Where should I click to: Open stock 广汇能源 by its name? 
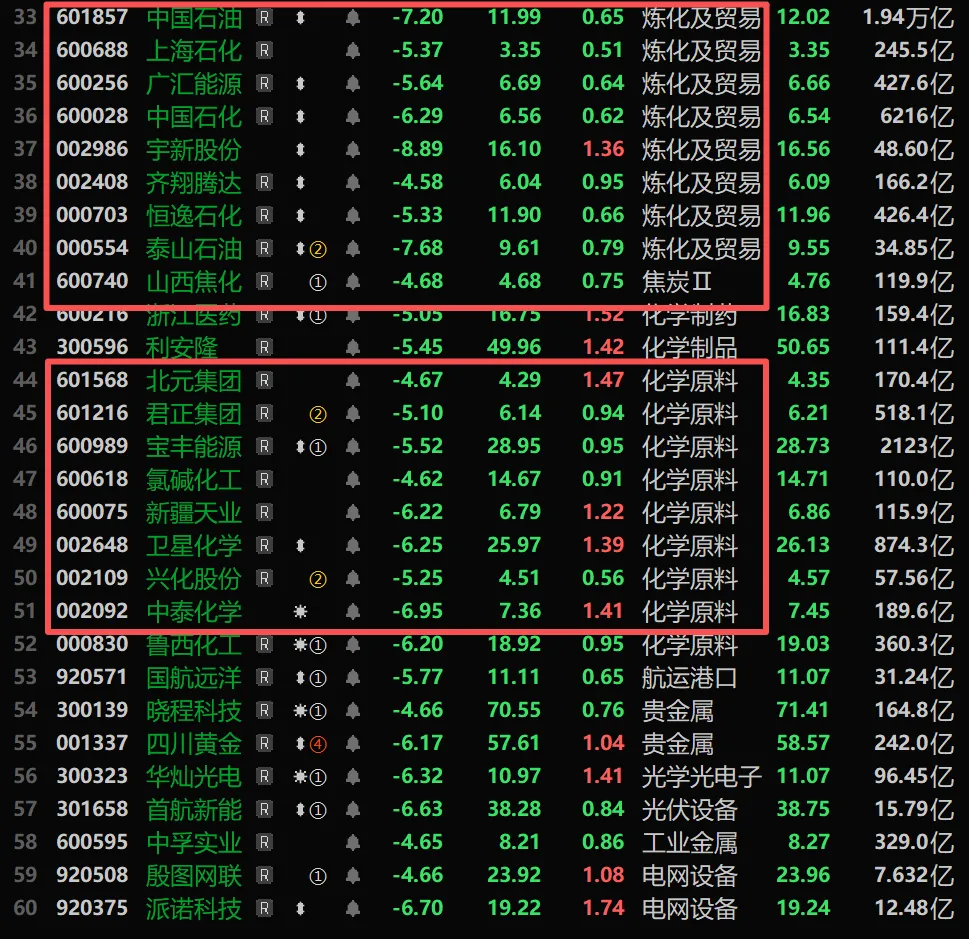pyautogui.click(x=194, y=83)
